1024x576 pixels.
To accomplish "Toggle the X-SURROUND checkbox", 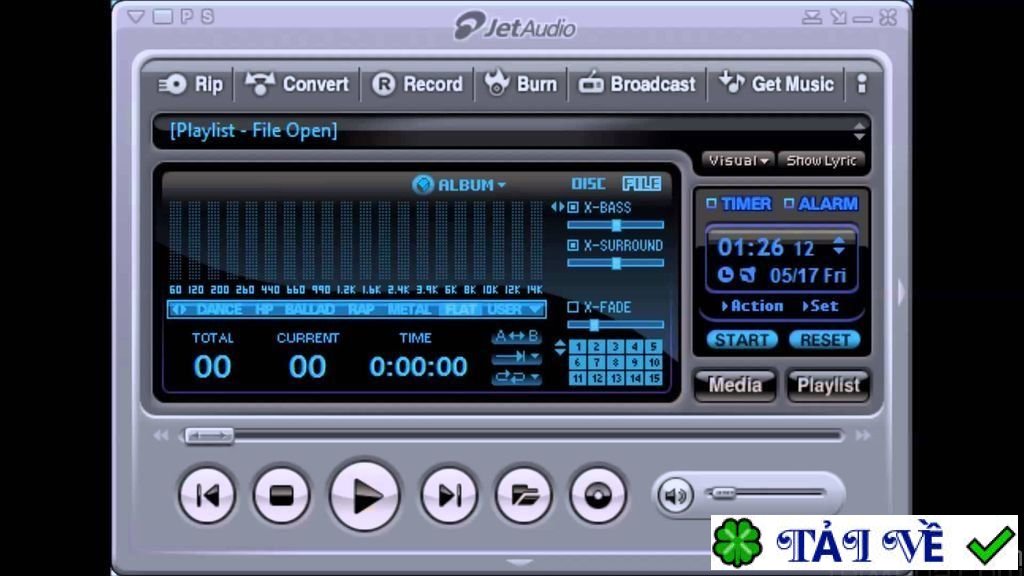I will click(x=573, y=246).
